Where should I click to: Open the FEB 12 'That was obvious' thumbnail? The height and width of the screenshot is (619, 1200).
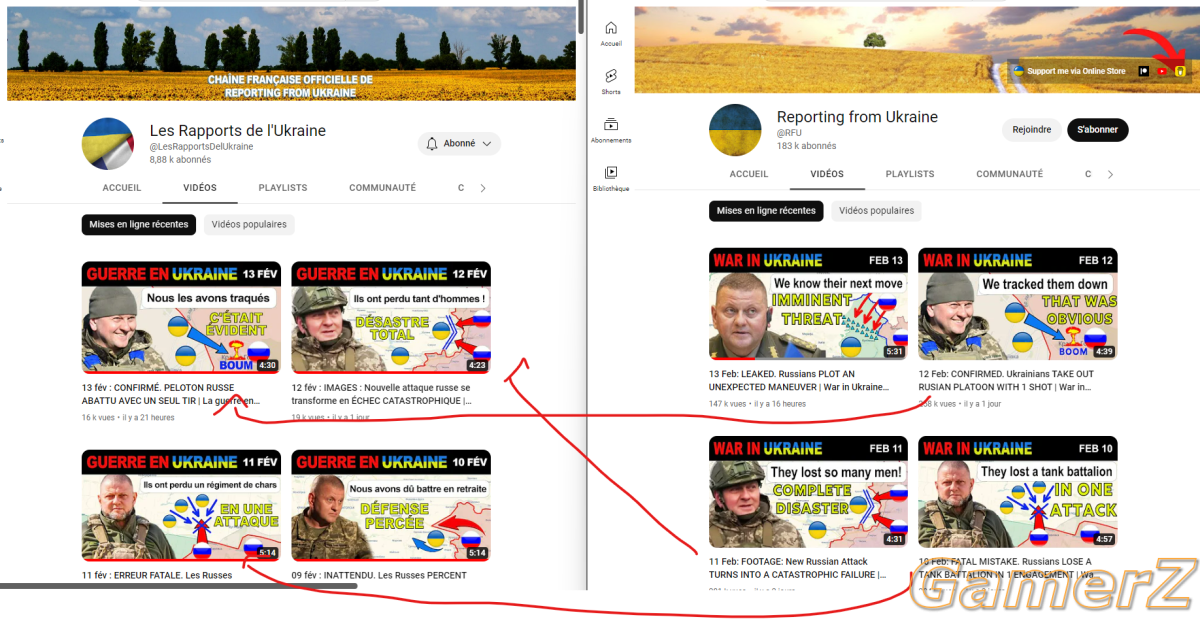tap(1018, 304)
